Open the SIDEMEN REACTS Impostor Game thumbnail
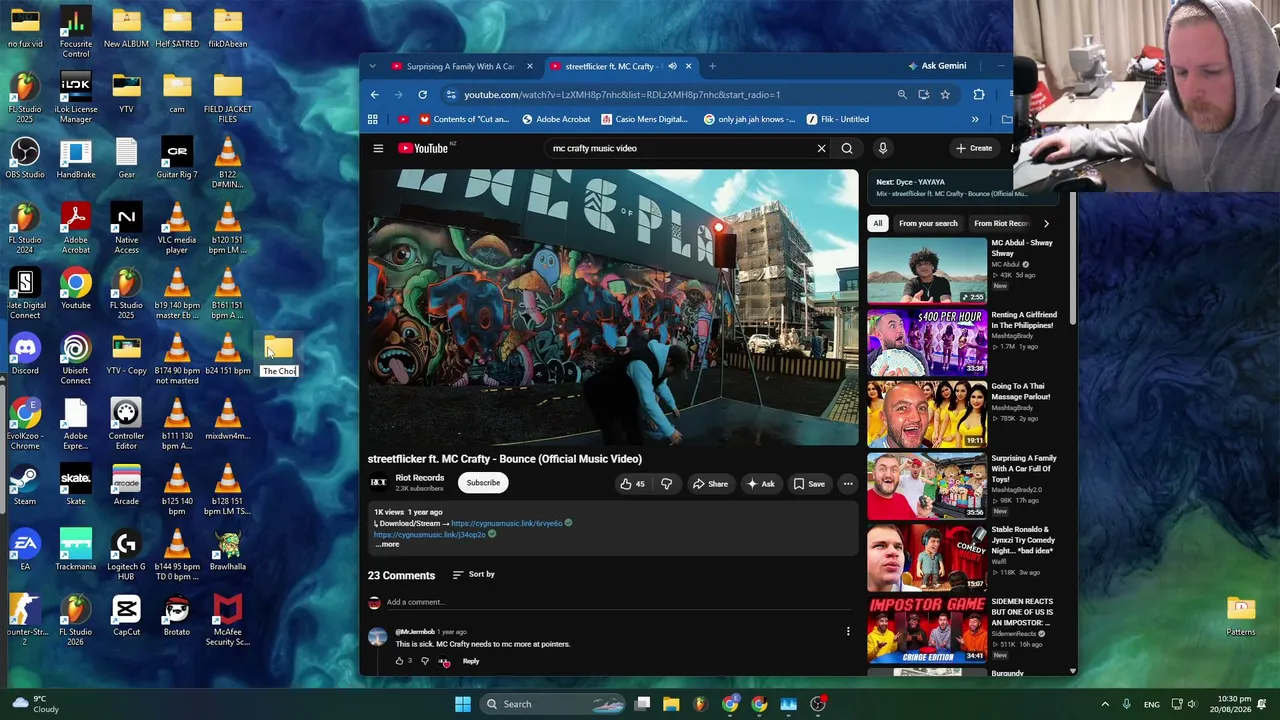Screen dimensions: 1280x720 pyautogui.click(x=927, y=630)
